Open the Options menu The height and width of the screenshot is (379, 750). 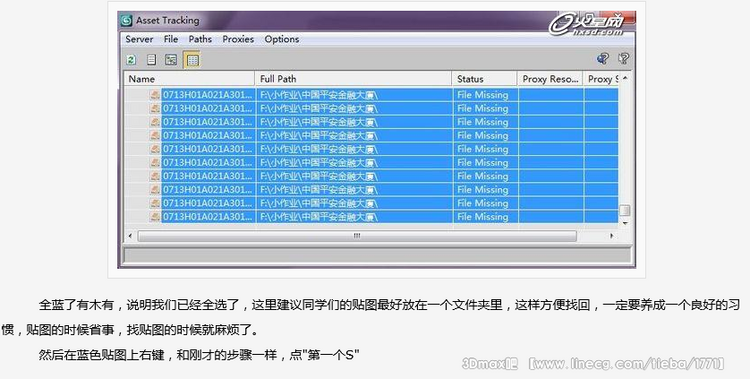point(282,39)
